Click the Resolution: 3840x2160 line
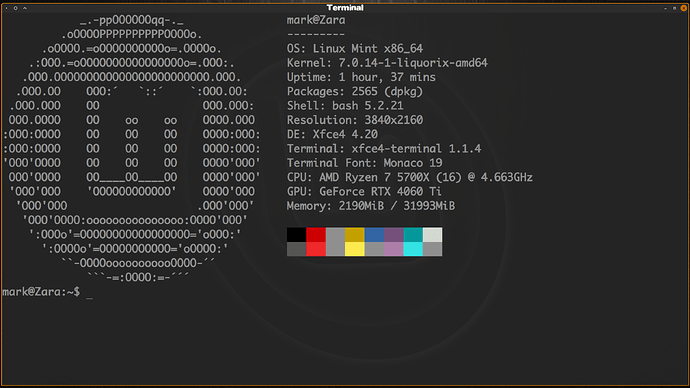The height and width of the screenshot is (388, 690). (x=355, y=120)
